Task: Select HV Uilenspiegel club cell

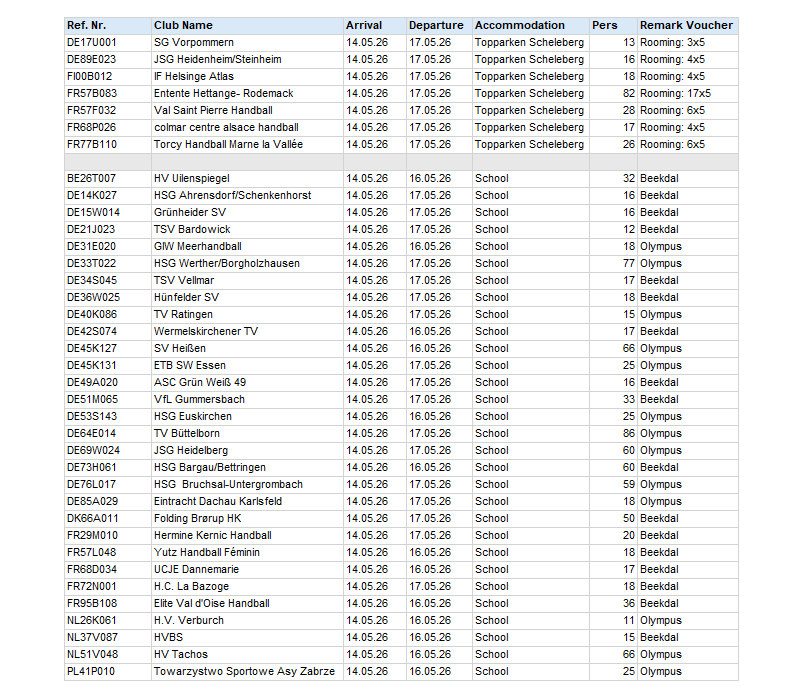Action: tap(247, 178)
